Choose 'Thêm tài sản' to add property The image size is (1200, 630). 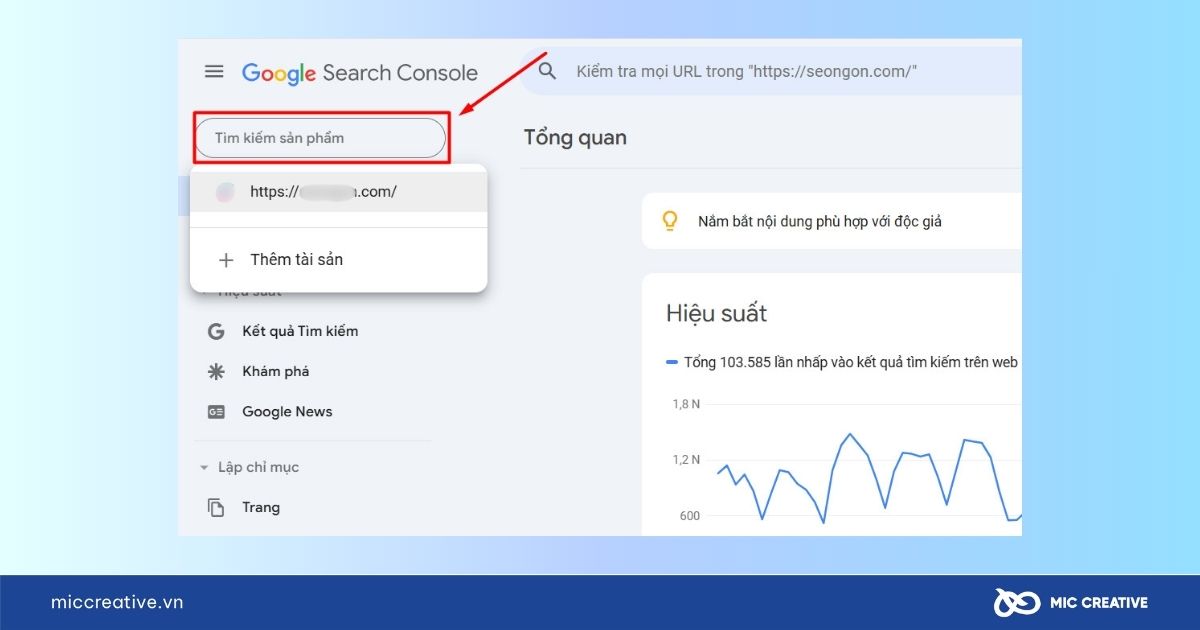[x=296, y=260]
